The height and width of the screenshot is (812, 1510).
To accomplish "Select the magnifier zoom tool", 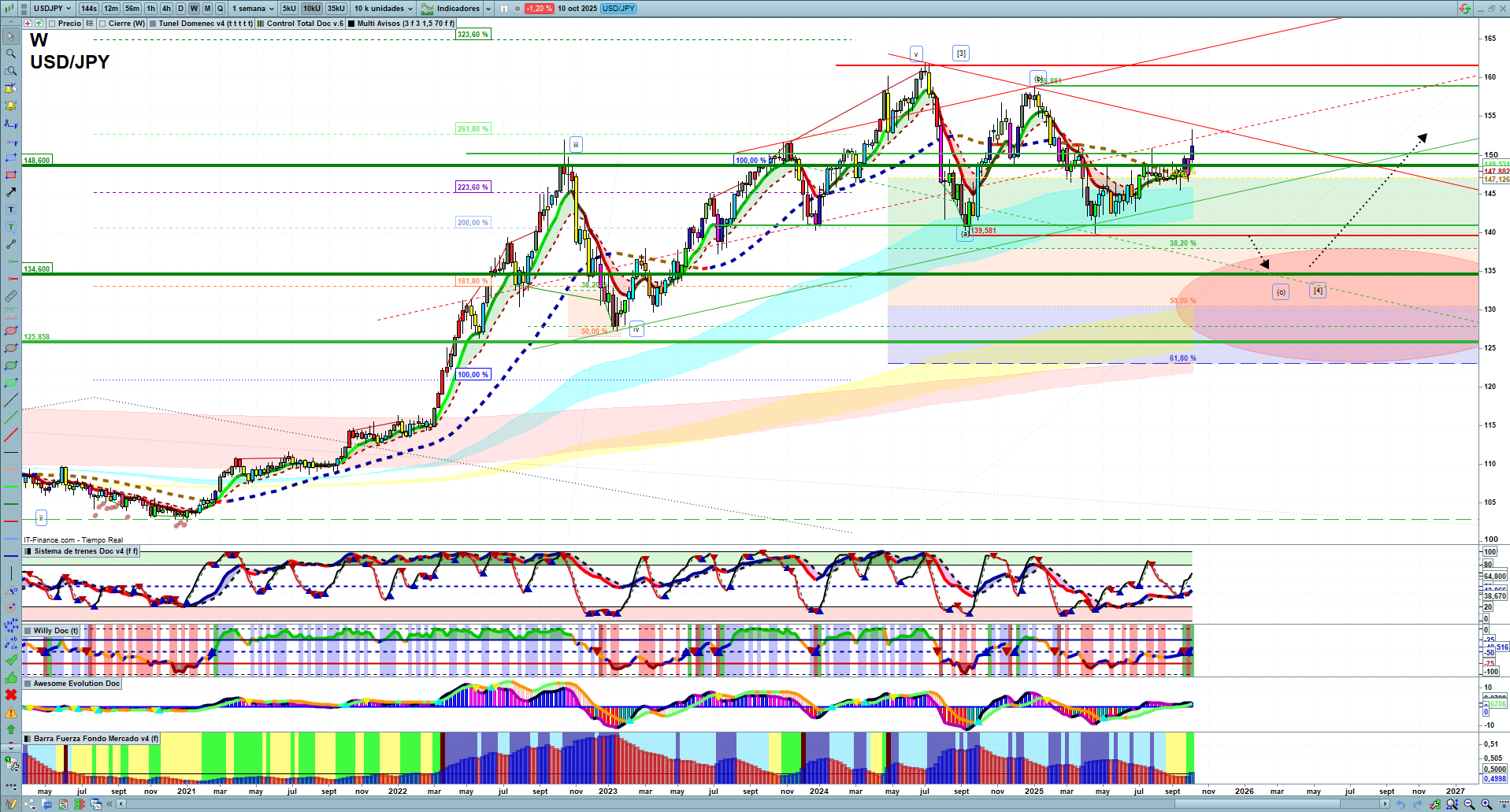I will click(x=11, y=54).
